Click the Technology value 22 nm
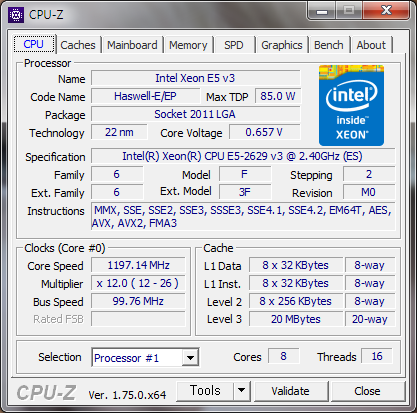Screen dimensions: 417x413 119,132
